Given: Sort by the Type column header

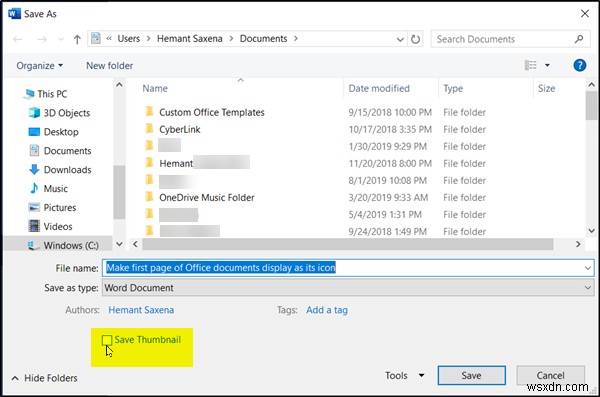Looking at the screenshot, I should pyautogui.click(x=453, y=88).
